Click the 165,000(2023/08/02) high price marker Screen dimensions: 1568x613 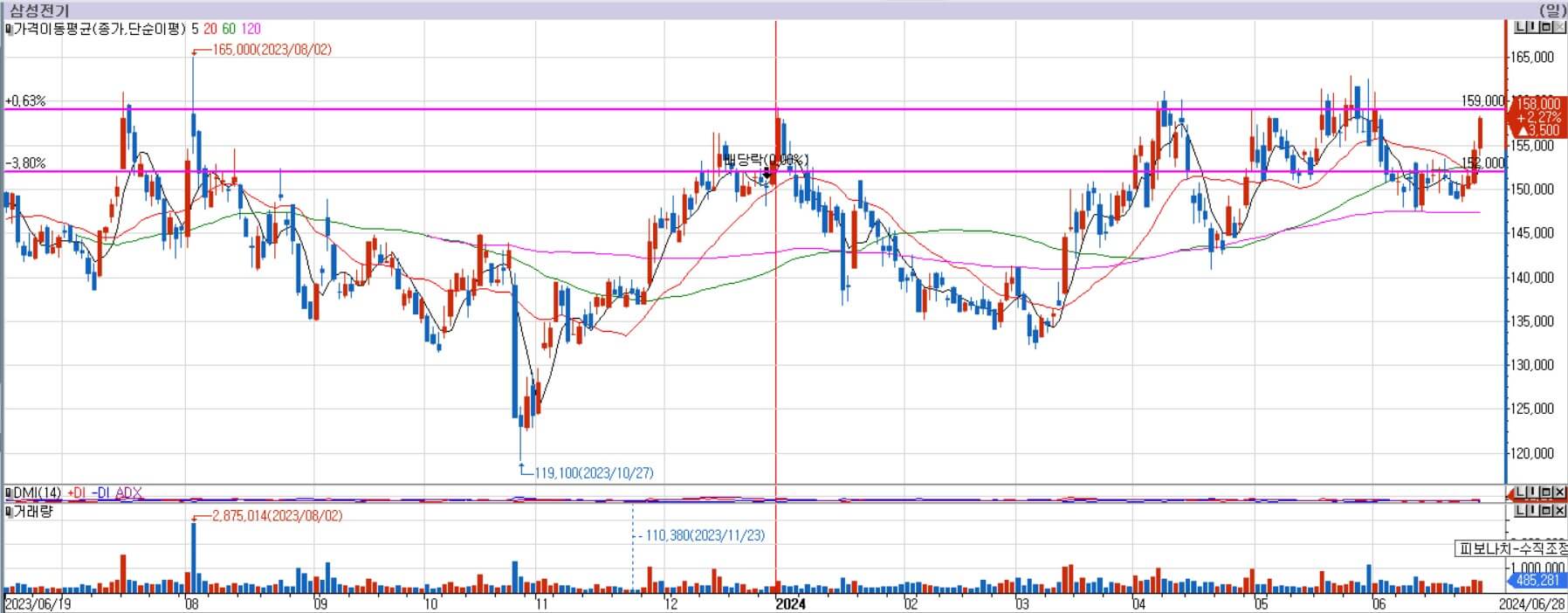pyautogui.click(x=272, y=50)
